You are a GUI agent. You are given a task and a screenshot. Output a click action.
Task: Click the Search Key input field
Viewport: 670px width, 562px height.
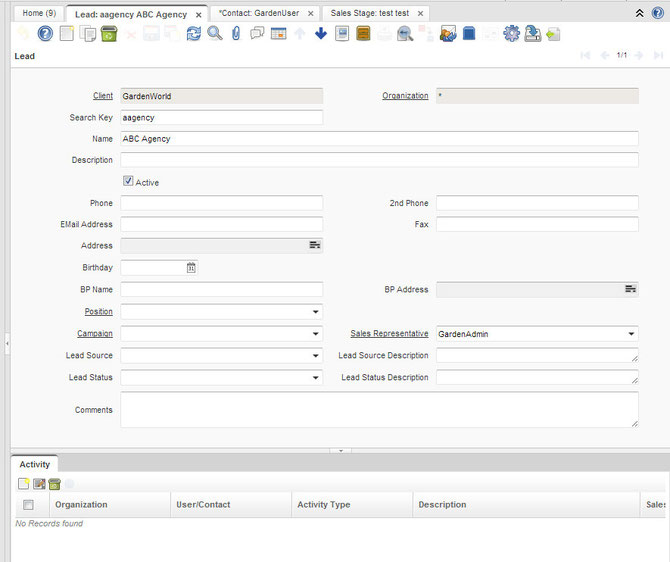[221, 118]
